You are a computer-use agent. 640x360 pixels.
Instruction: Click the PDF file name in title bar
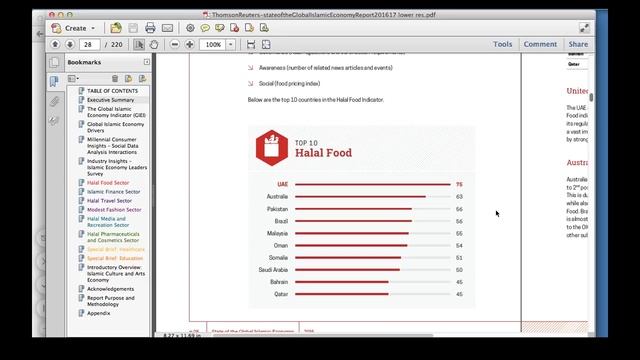click(323, 15)
